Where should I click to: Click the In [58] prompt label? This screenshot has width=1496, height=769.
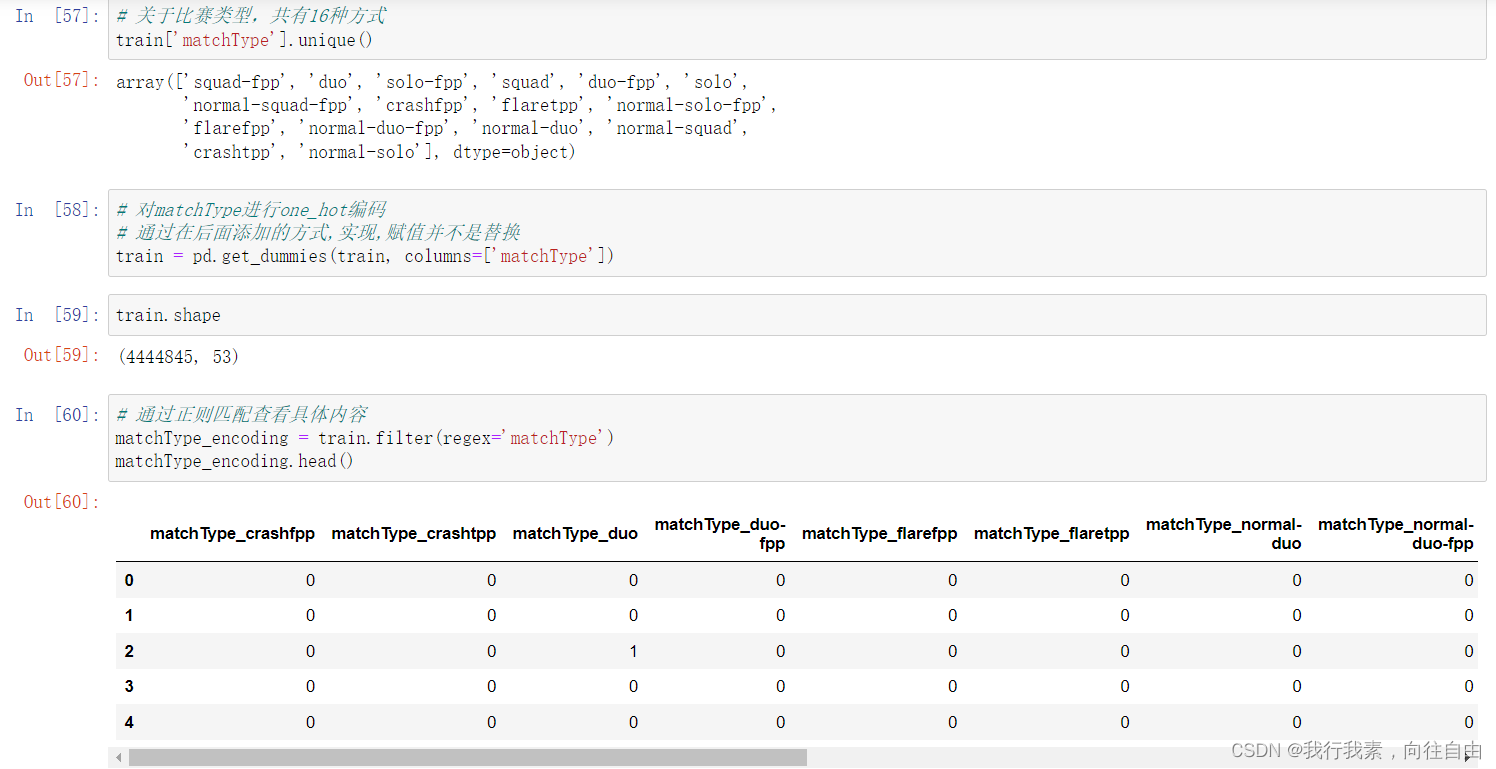(x=58, y=210)
